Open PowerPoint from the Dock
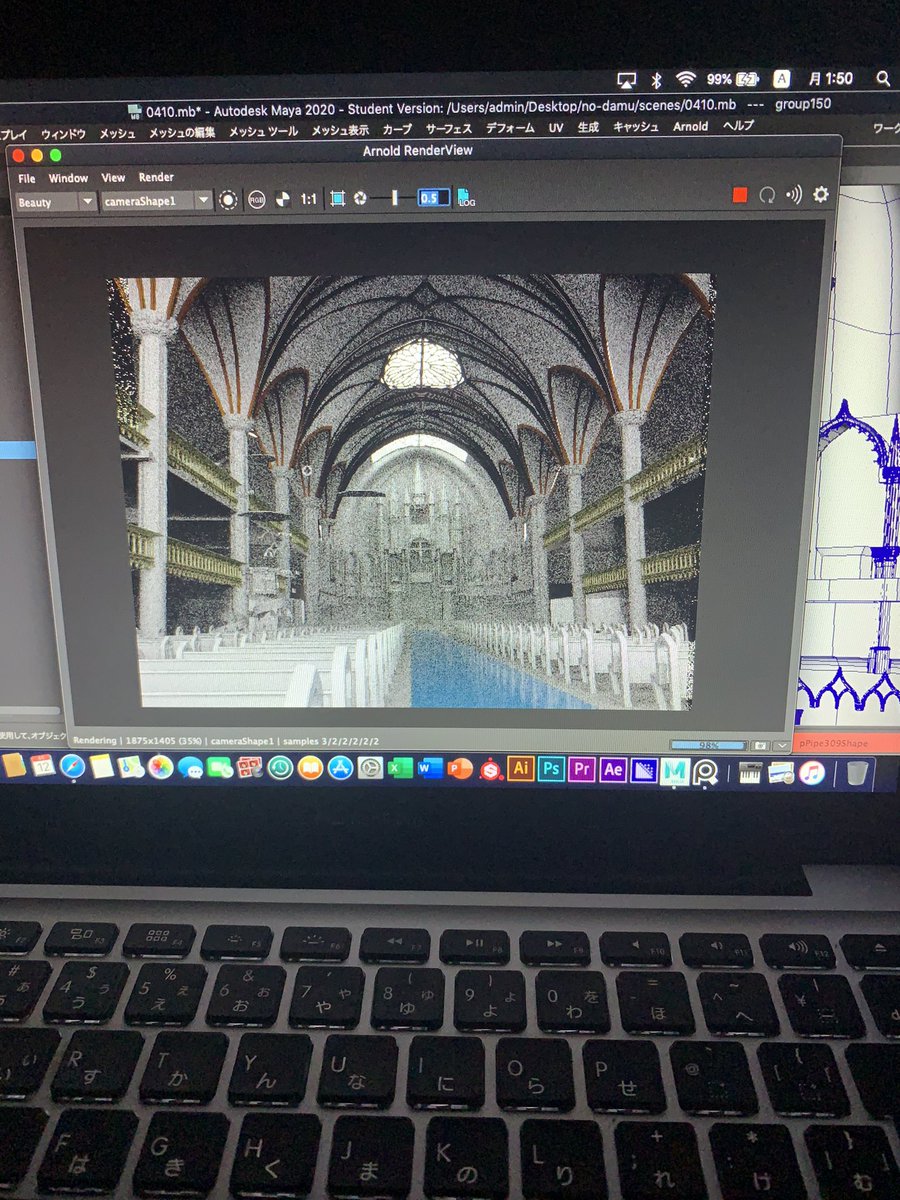This screenshot has width=900, height=1200. pyautogui.click(x=461, y=769)
